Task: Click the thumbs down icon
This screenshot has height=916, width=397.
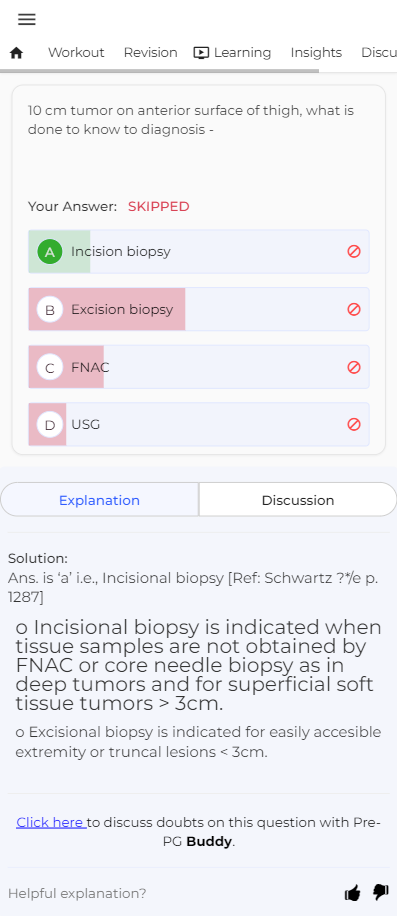Action: (x=381, y=892)
